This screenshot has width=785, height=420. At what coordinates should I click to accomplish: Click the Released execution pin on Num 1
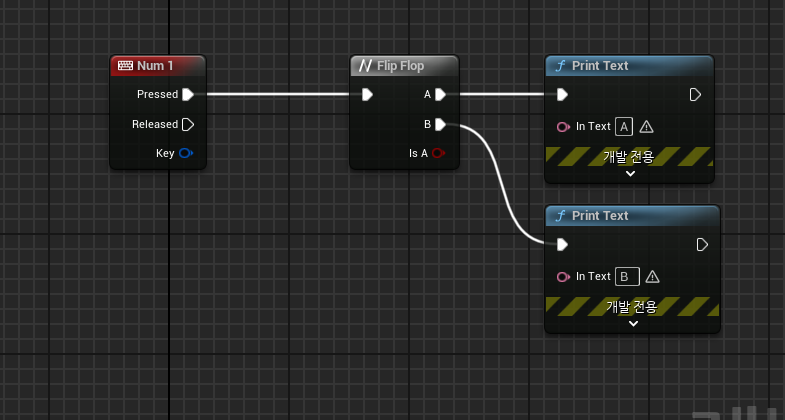188,124
